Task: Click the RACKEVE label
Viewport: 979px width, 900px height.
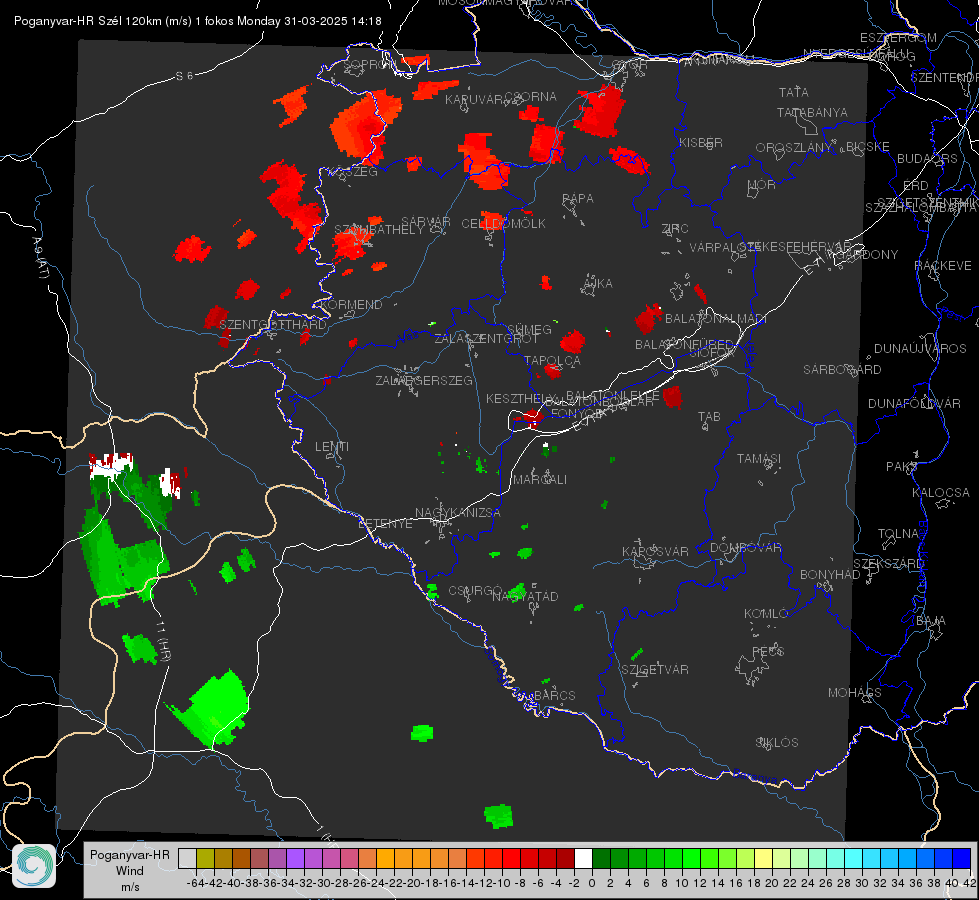Action: click(x=943, y=266)
